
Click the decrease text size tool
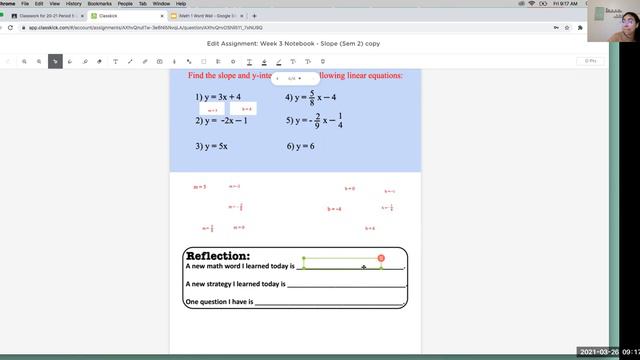click(x=293, y=62)
